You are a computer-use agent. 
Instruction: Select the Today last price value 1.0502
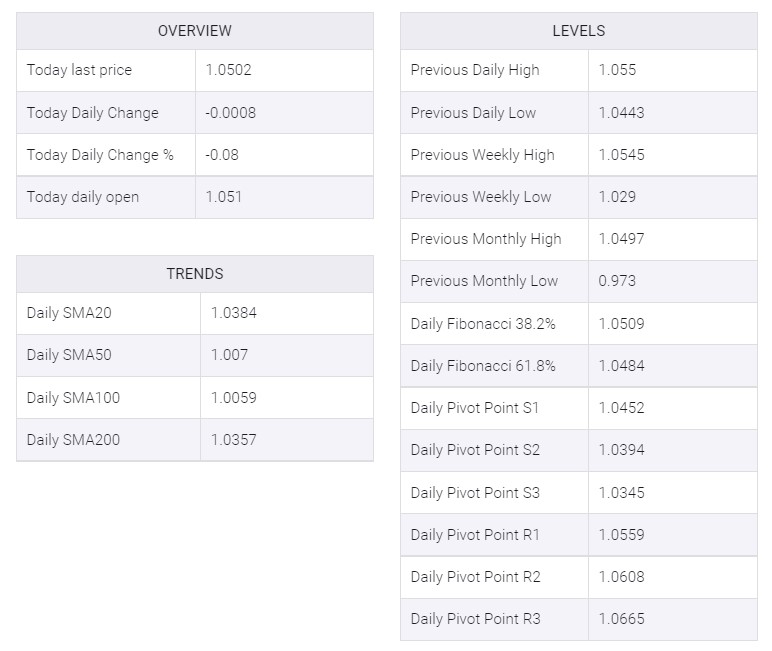coord(228,70)
